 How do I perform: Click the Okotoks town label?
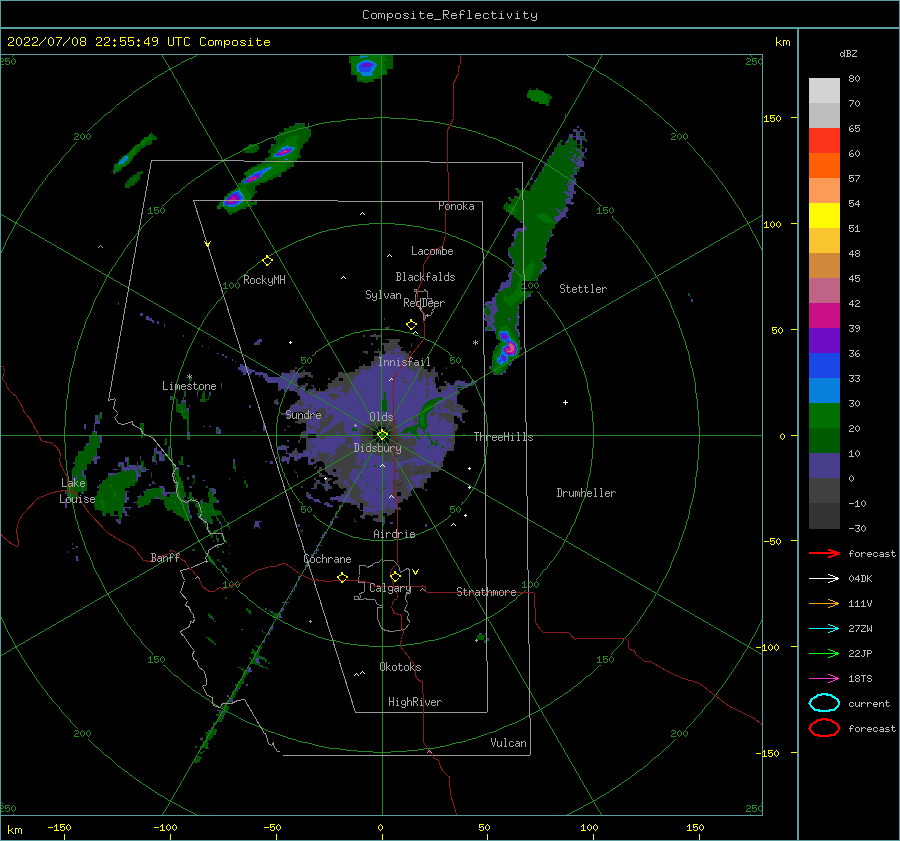(x=401, y=668)
